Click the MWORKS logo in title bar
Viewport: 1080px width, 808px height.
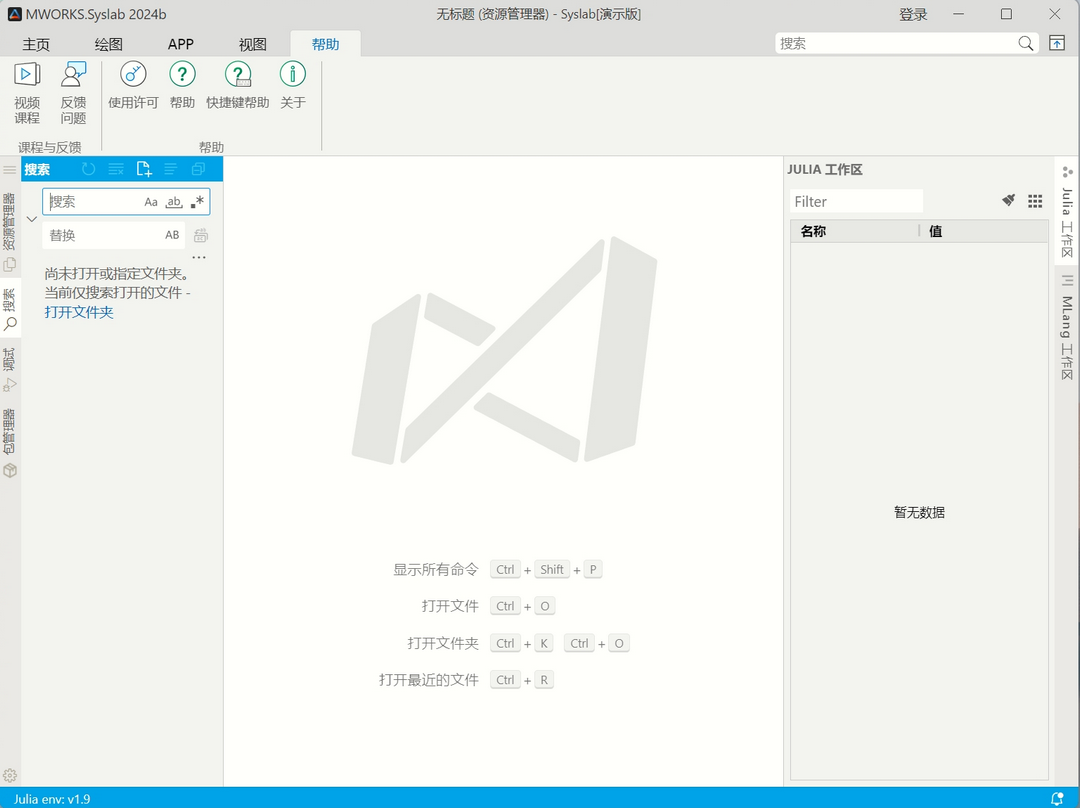coord(14,14)
